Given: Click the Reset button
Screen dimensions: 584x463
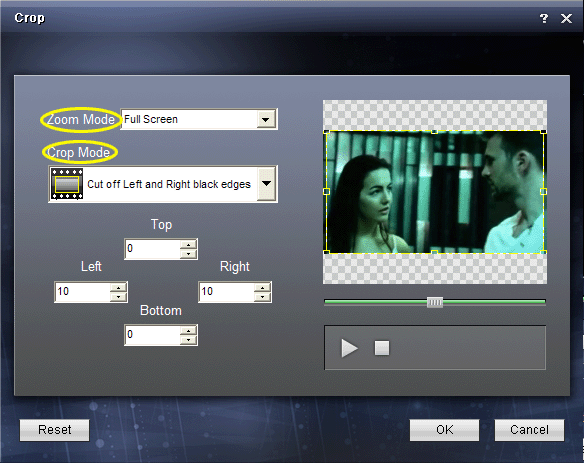Looking at the screenshot, I should point(54,430).
